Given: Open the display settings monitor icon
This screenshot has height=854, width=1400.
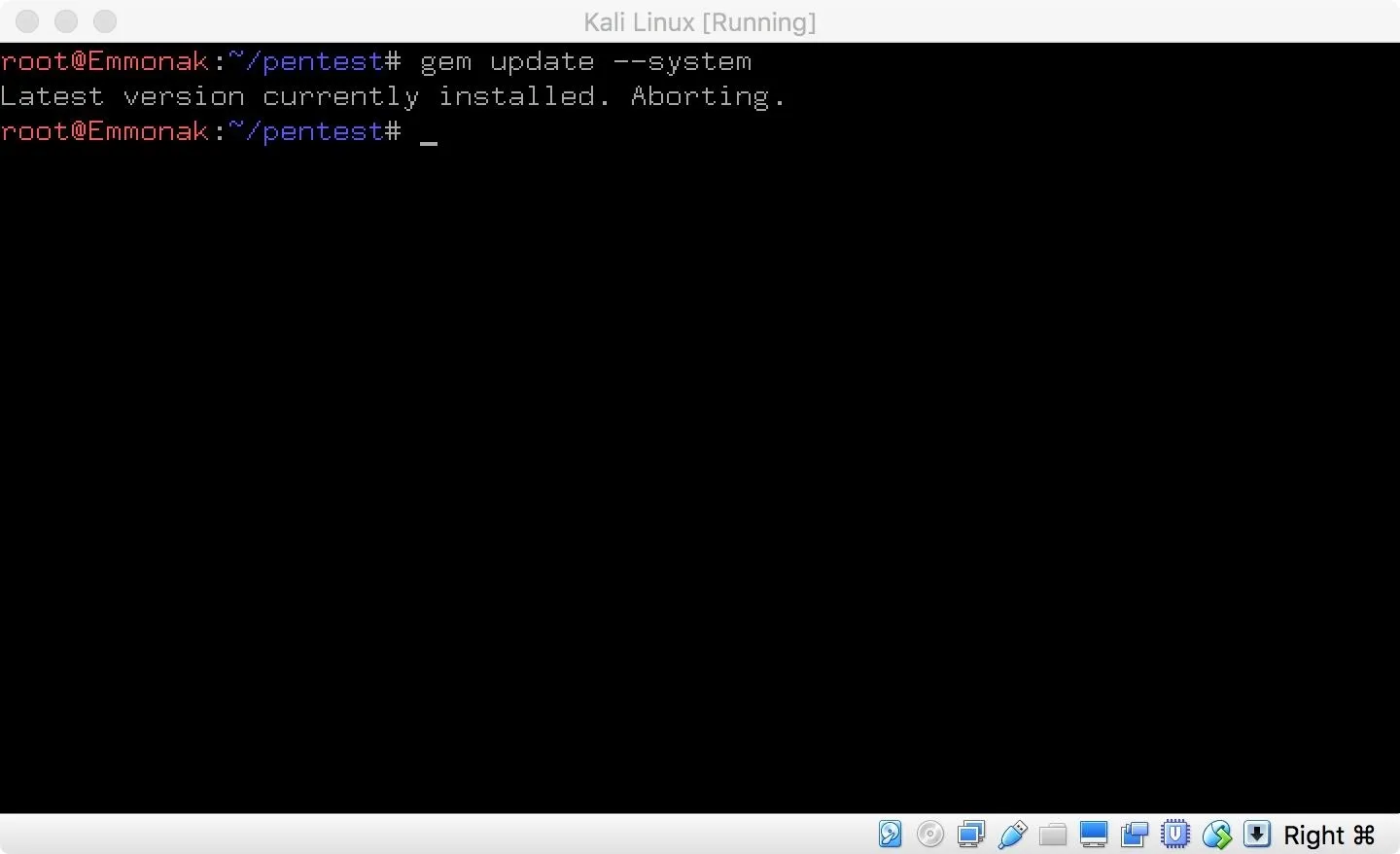Looking at the screenshot, I should pos(1094,835).
